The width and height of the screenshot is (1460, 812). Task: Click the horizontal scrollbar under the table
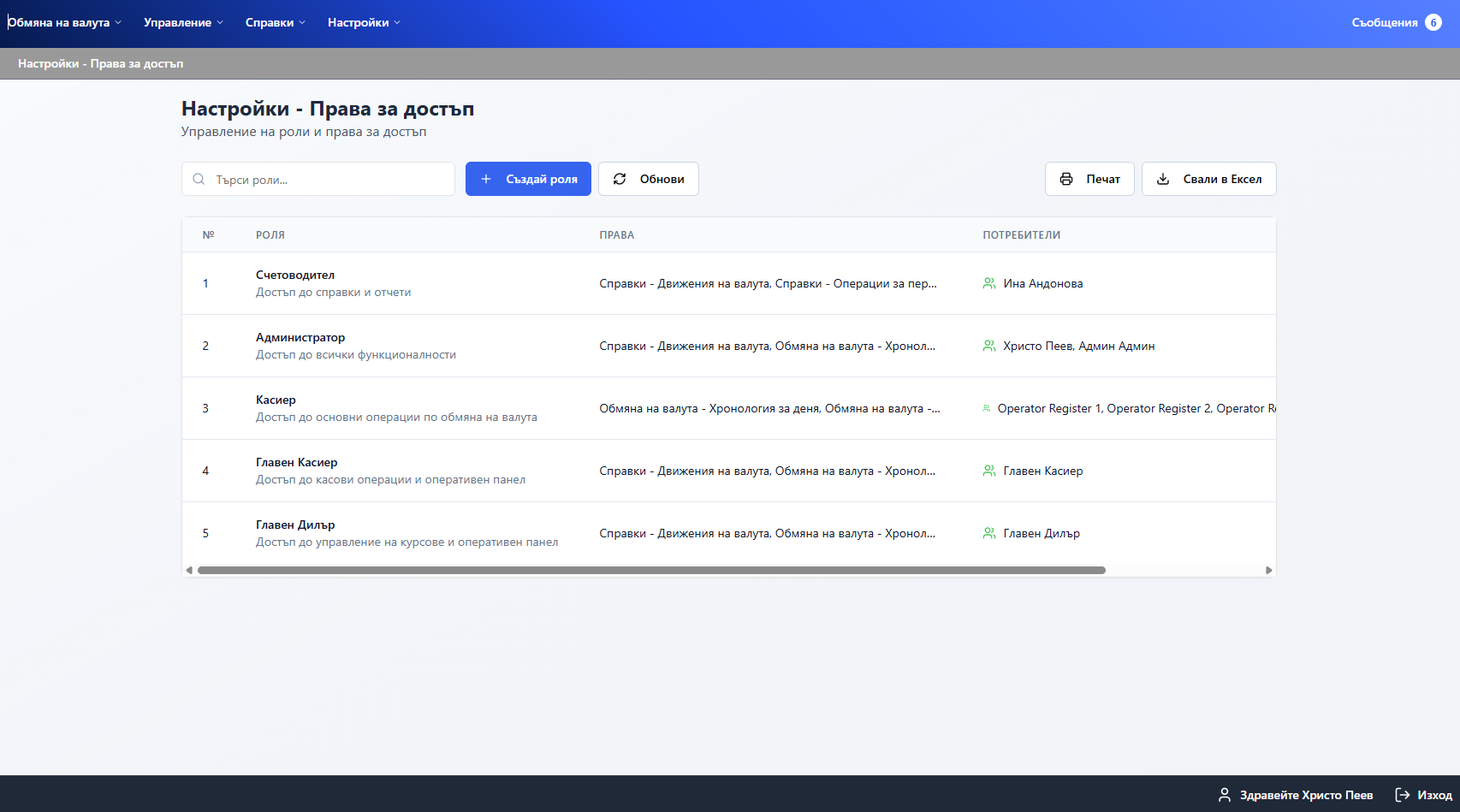click(650, 570)
